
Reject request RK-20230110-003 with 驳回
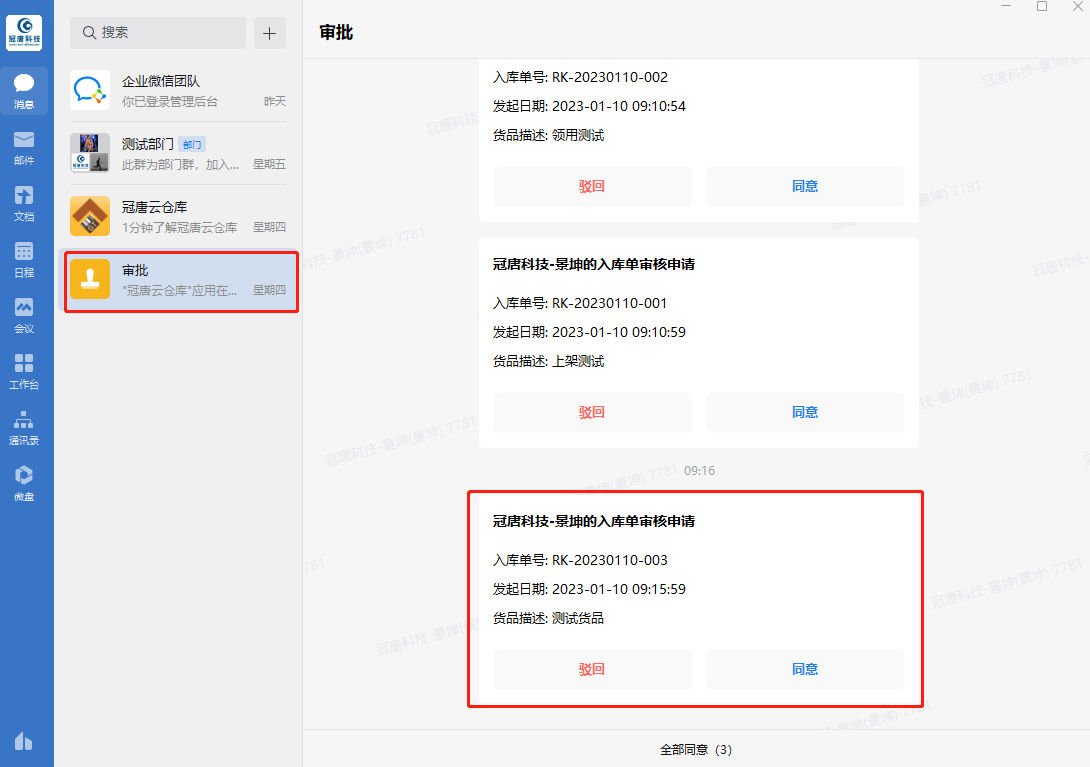coord(592,670)
